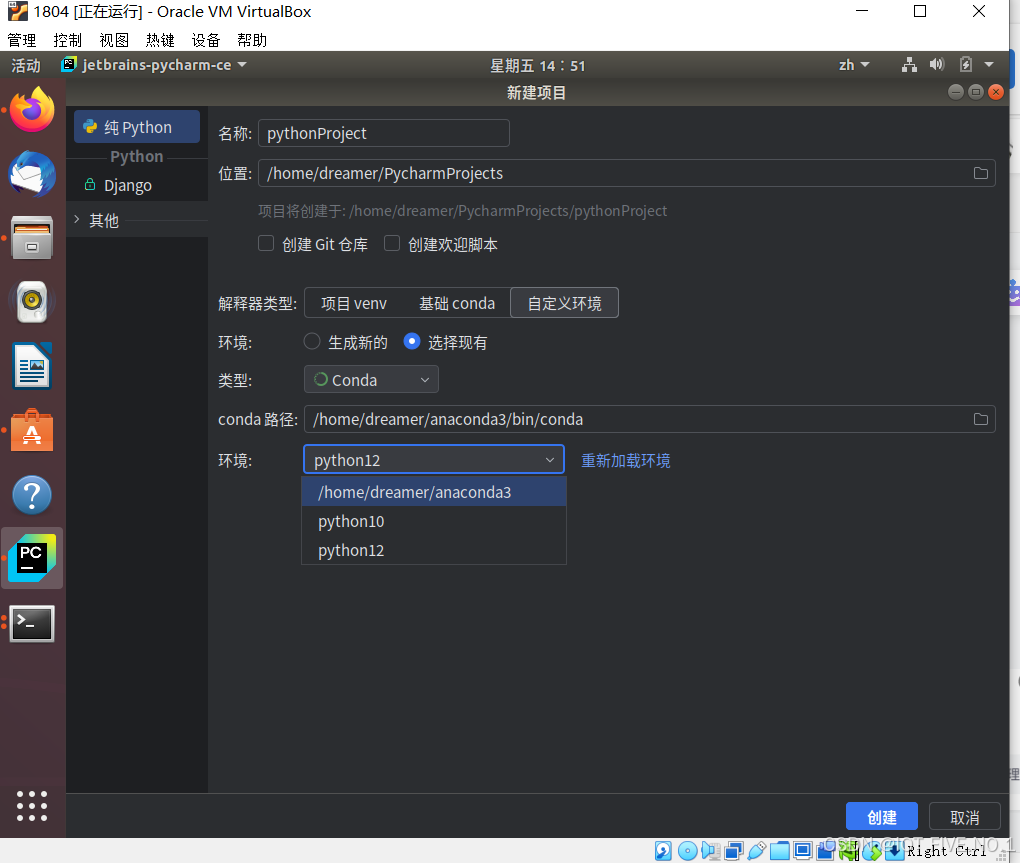
Task: Launch LibreOffice Writer from the dock
Action: 32,365
